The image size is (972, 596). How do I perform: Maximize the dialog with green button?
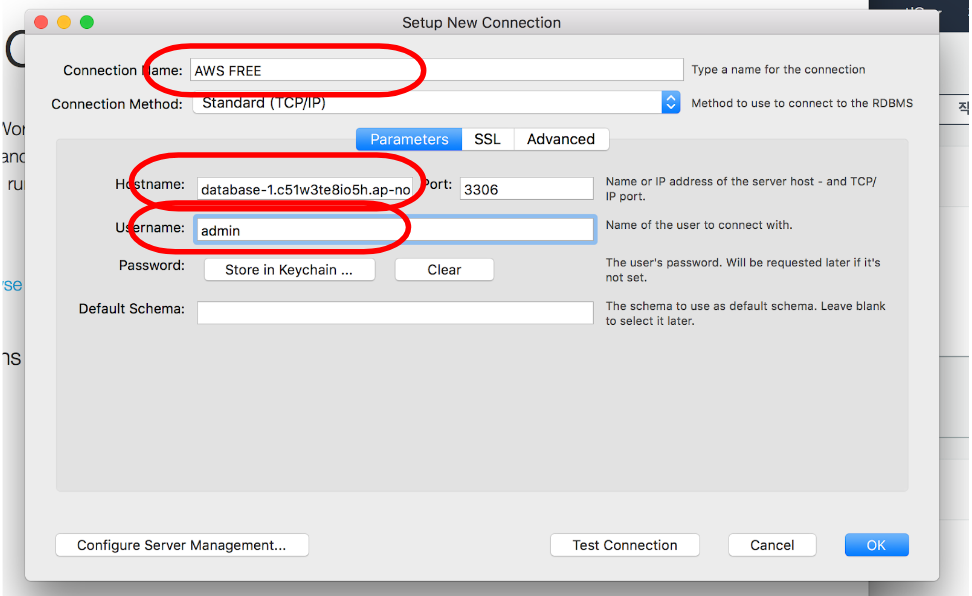87,22
